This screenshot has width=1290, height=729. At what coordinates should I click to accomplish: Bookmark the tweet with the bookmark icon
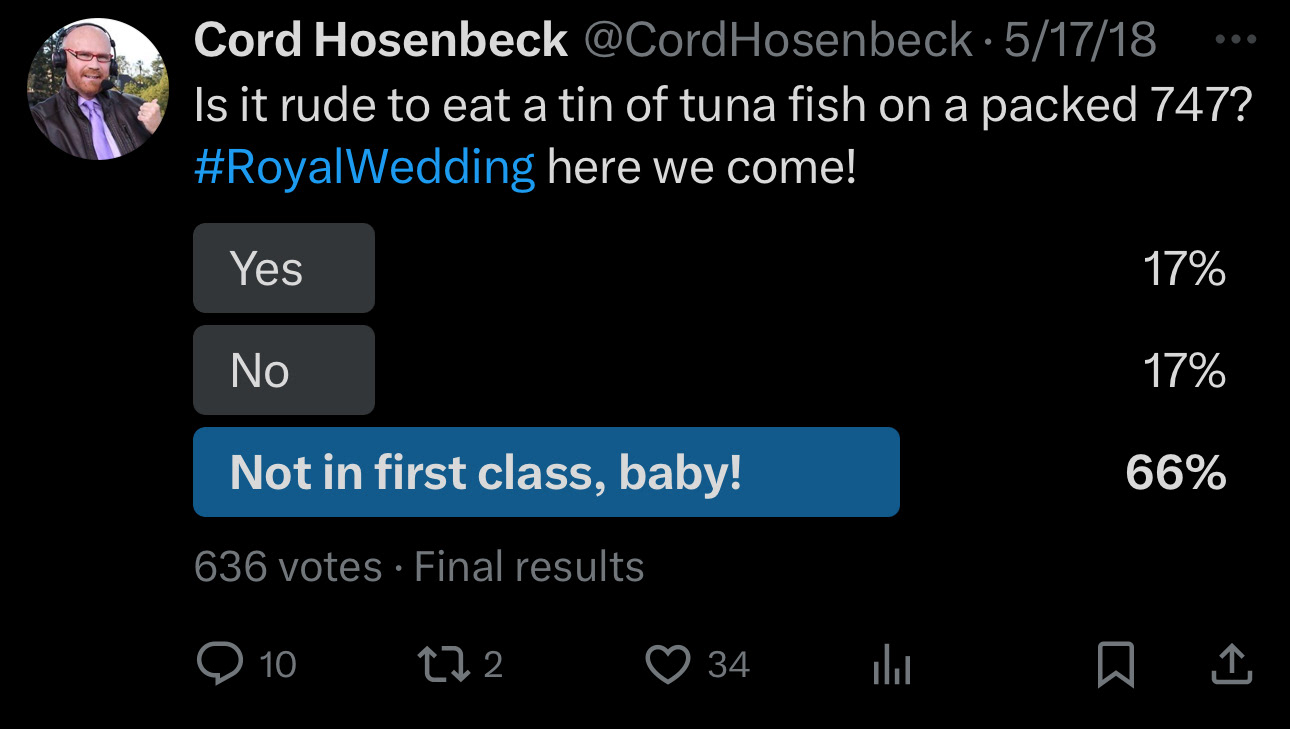tap(1116, 665)
